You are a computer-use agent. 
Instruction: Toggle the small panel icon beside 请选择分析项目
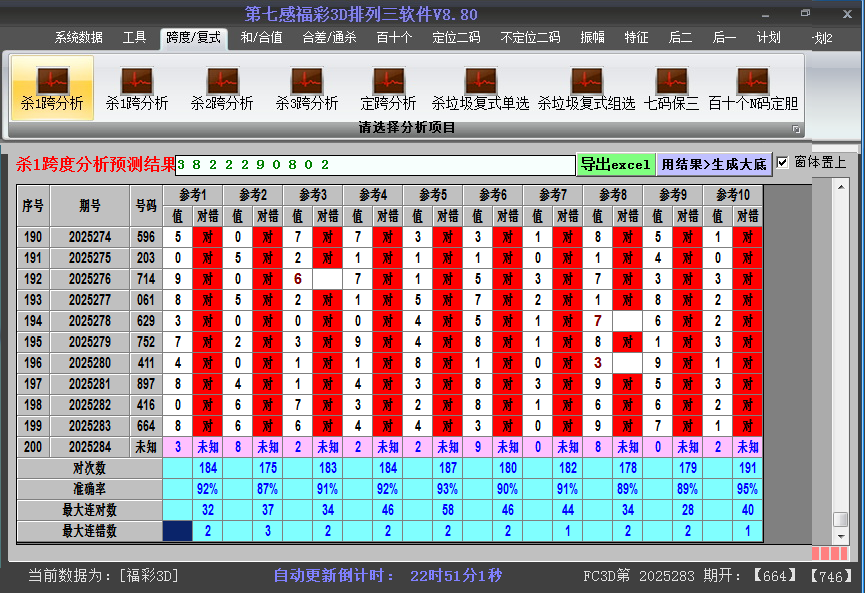(797, 128)
